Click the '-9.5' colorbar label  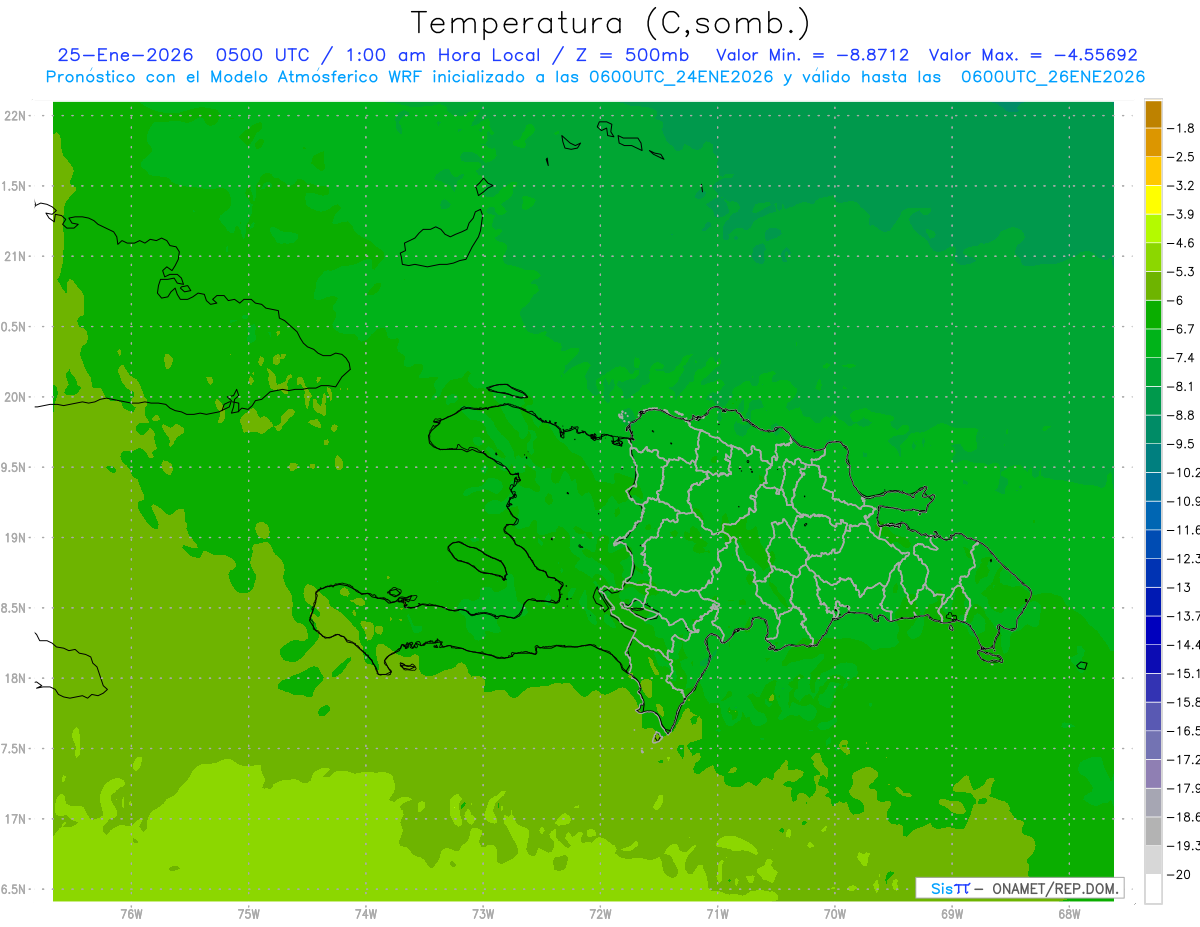click(x=1181, y=444)
